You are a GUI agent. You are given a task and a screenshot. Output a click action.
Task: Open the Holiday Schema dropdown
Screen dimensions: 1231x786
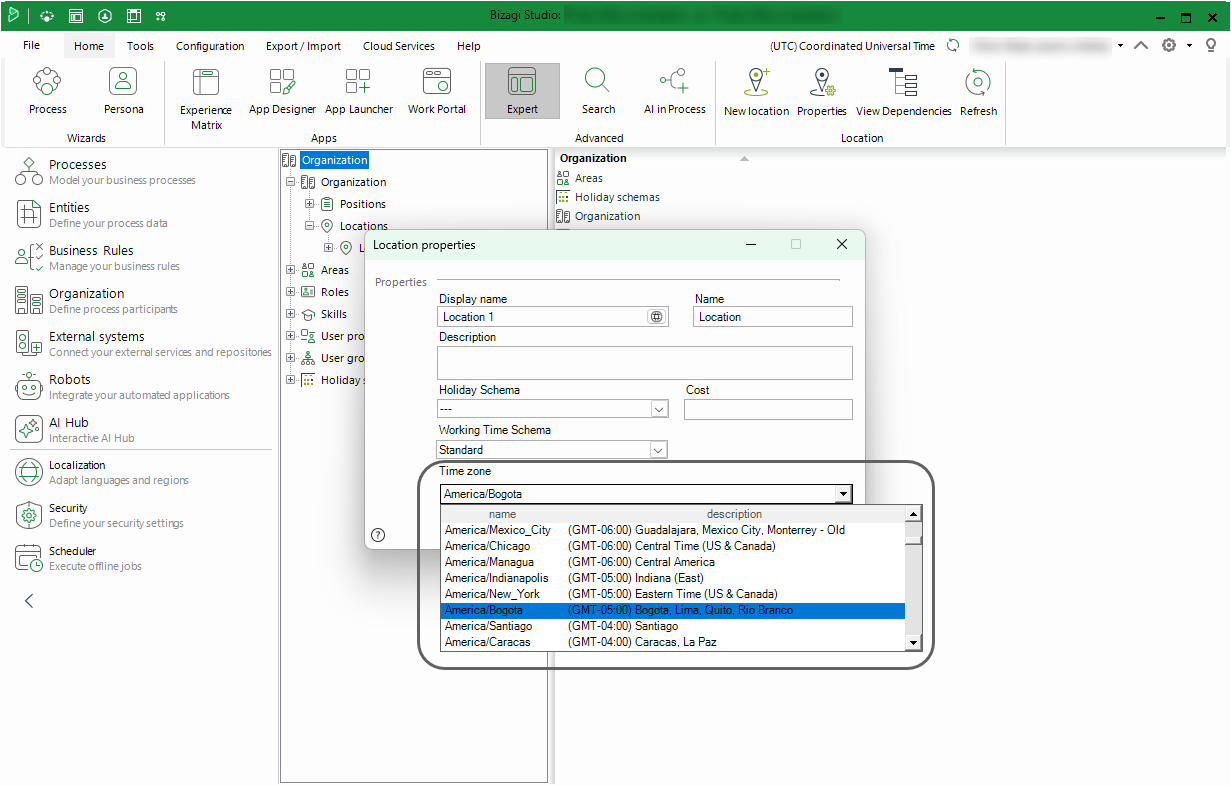(659, 409)
